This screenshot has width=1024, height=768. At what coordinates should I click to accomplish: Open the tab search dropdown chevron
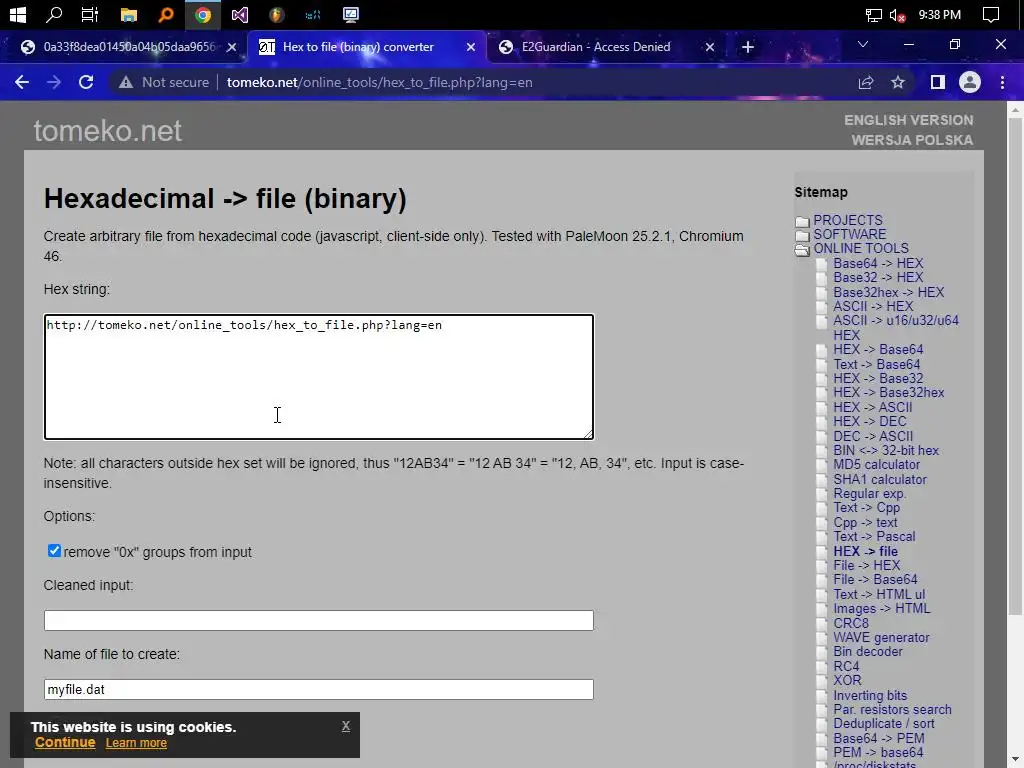click(x=863, y=44)
